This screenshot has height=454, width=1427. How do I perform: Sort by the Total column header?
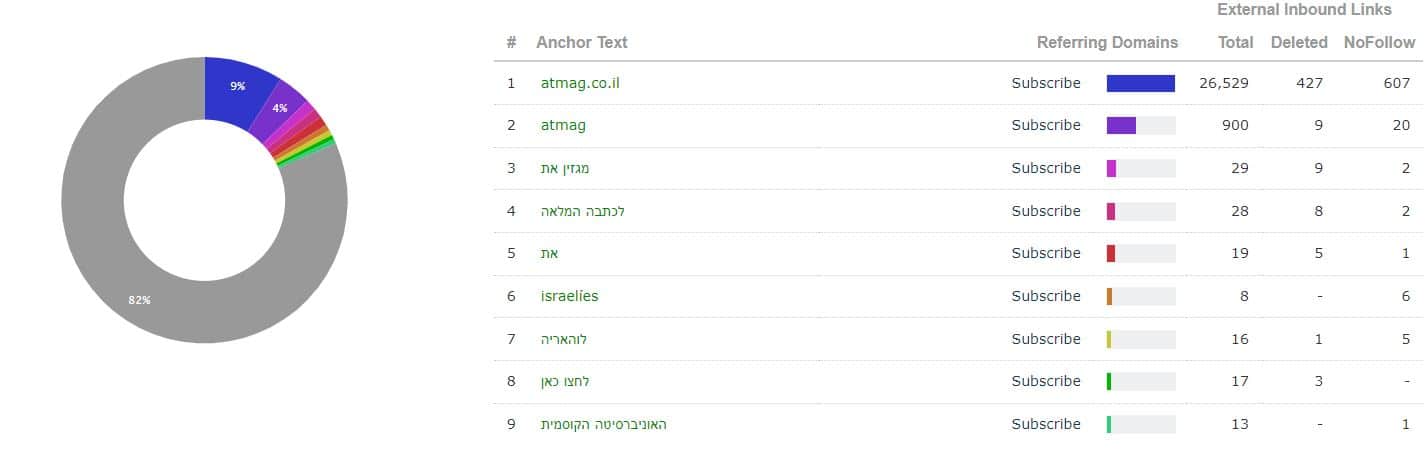[1236, 42]
